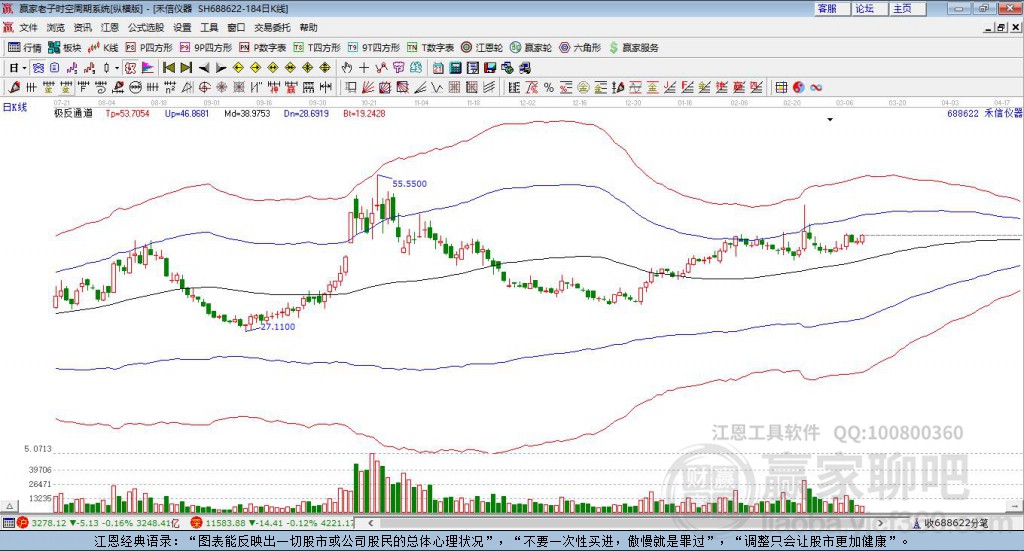Click the small black triangle marker above chart
This screenshot has height=551, width=1024.
coord(830,119)
